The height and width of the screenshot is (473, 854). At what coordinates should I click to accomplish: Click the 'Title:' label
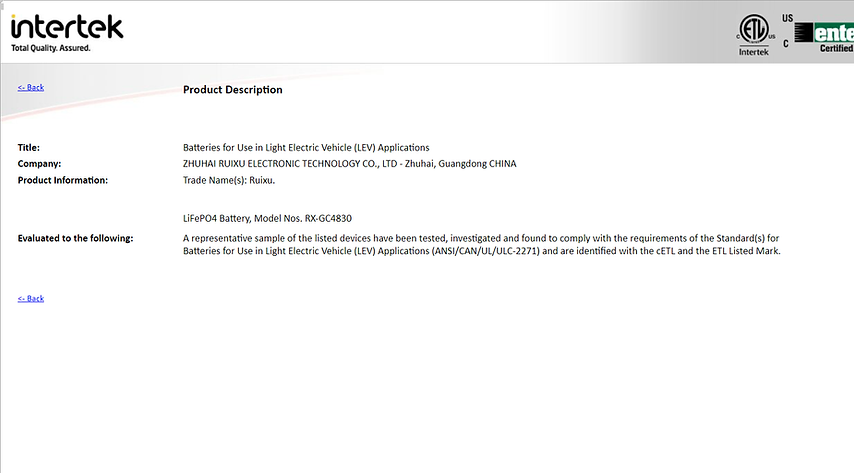coord(28,148)
